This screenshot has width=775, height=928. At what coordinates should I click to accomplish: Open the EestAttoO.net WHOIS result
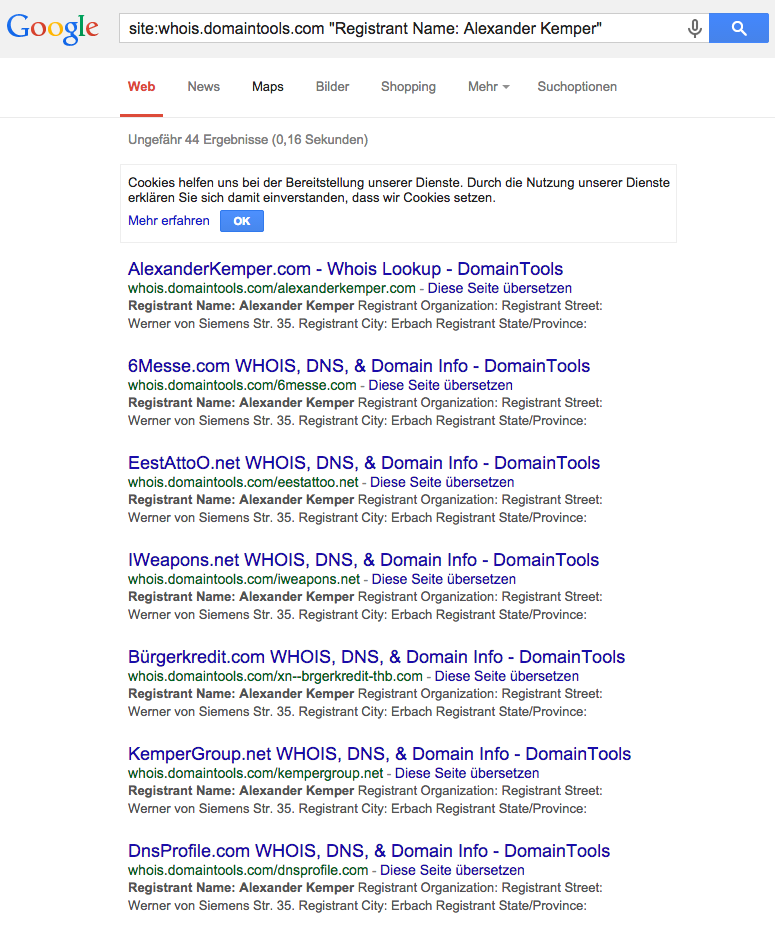coord(364,463)
